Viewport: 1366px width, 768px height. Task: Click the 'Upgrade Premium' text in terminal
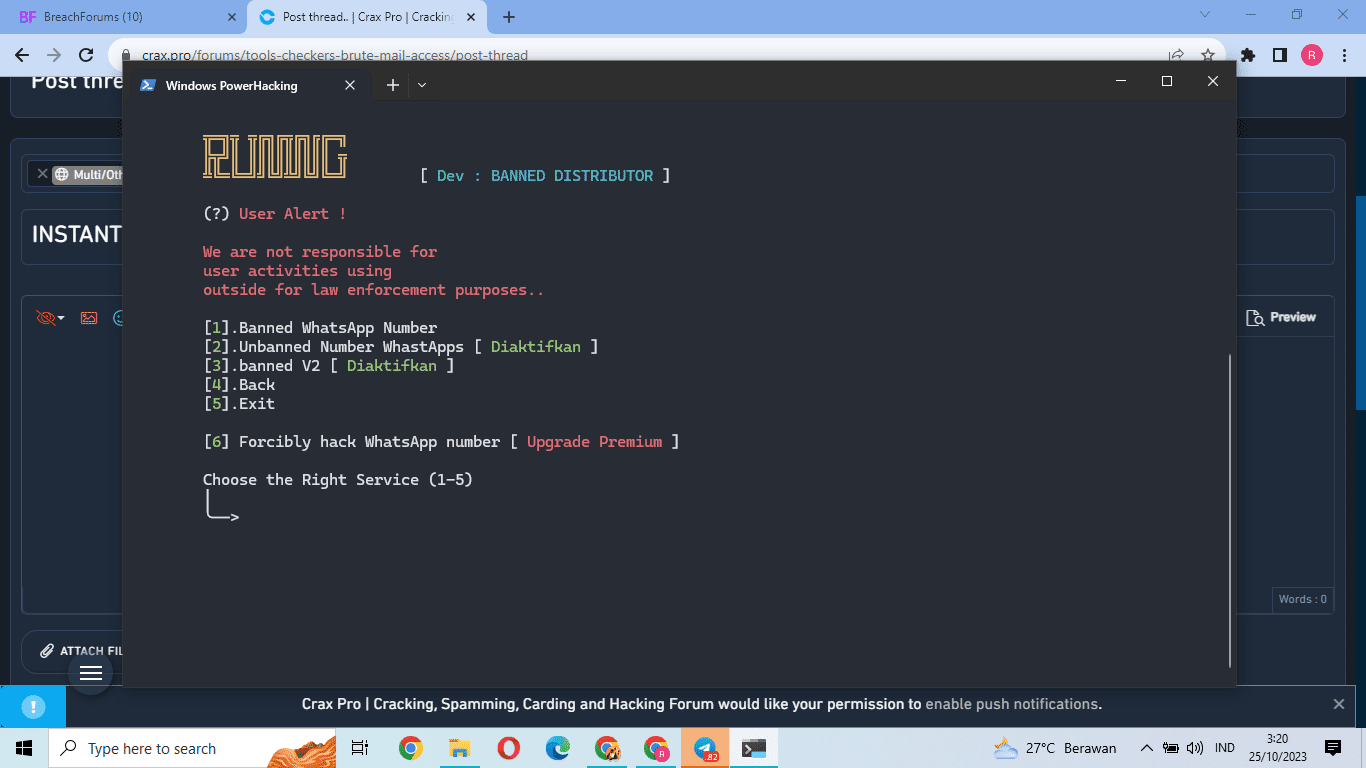click(594, 442)
